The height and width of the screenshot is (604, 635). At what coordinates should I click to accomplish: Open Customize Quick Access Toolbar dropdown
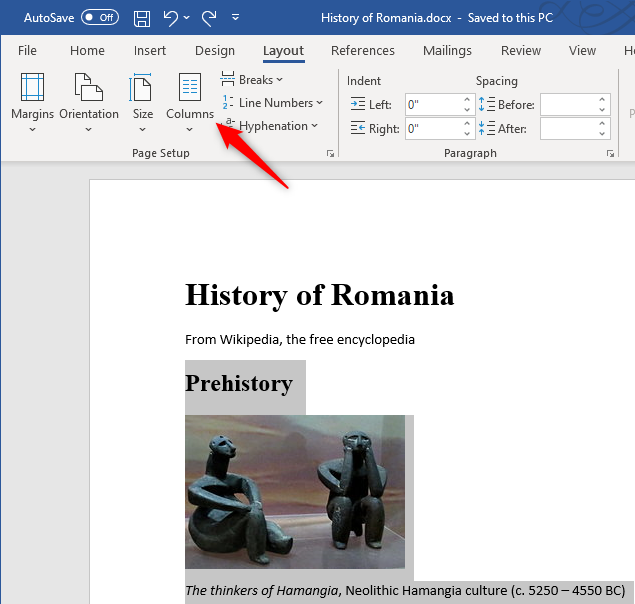(x=235, y=17)
